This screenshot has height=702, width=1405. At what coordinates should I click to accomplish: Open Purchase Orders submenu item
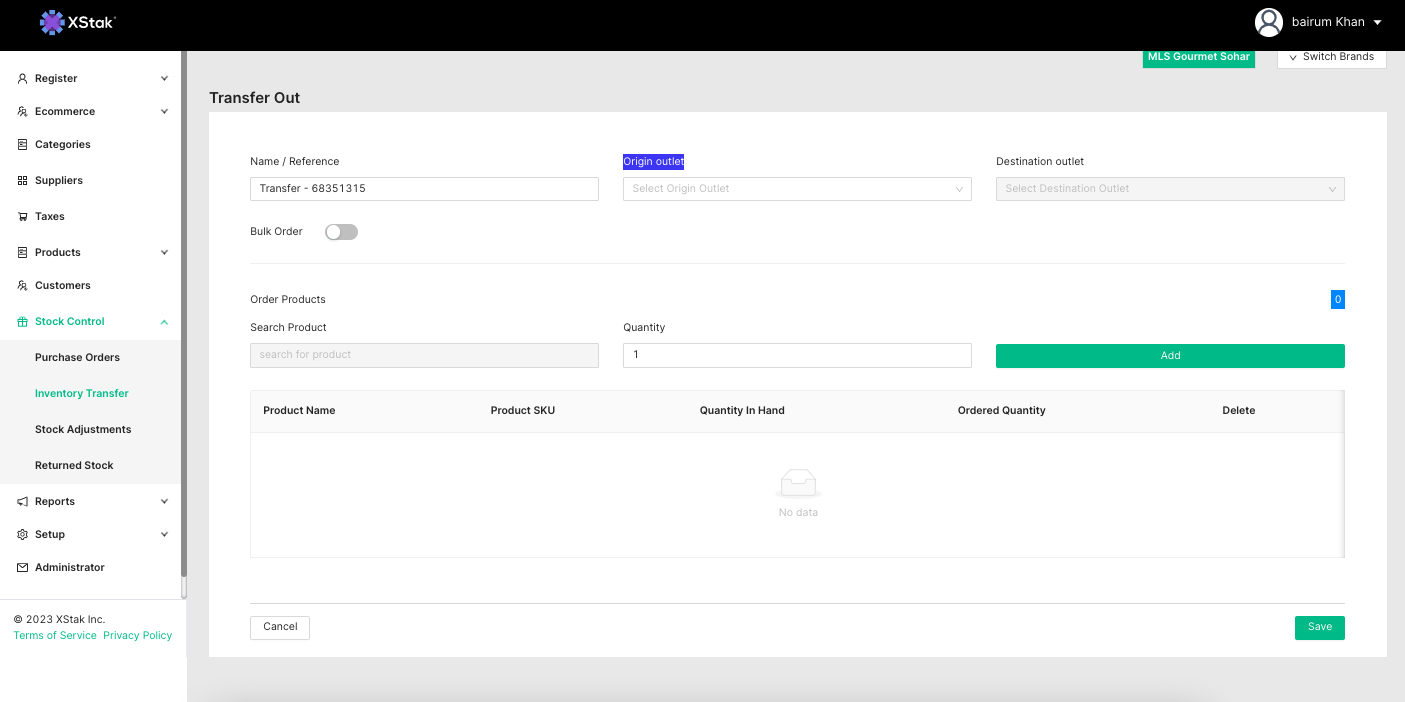pos(77,358)
